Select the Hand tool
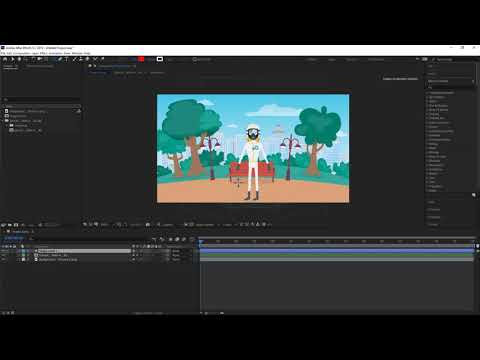 pyautogui.click(x=19, y=59)
